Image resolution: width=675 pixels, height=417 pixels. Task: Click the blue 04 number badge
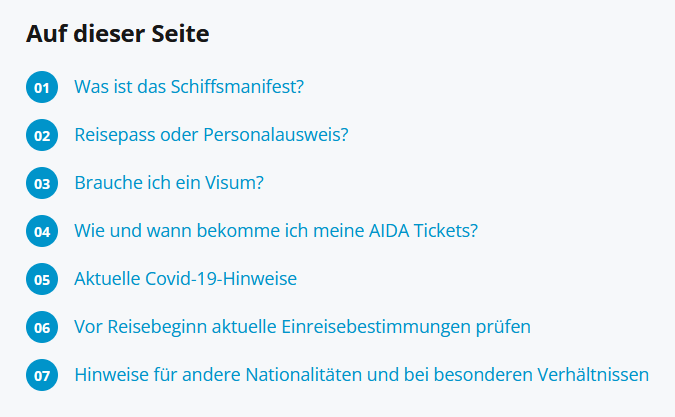pyautogui.click(x=42, y=232)
